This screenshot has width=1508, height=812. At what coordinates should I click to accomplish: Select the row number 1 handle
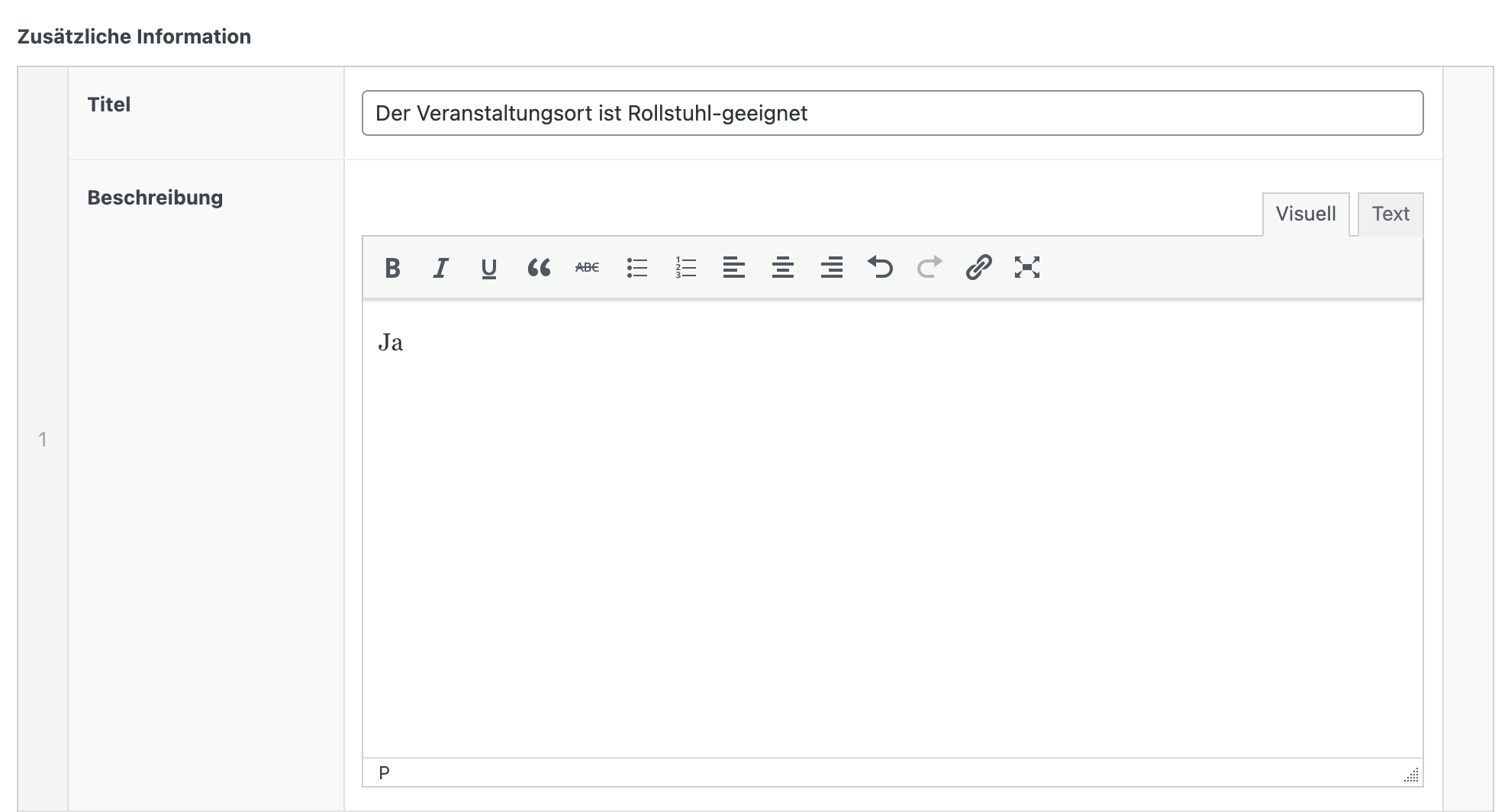coord(43,440)
